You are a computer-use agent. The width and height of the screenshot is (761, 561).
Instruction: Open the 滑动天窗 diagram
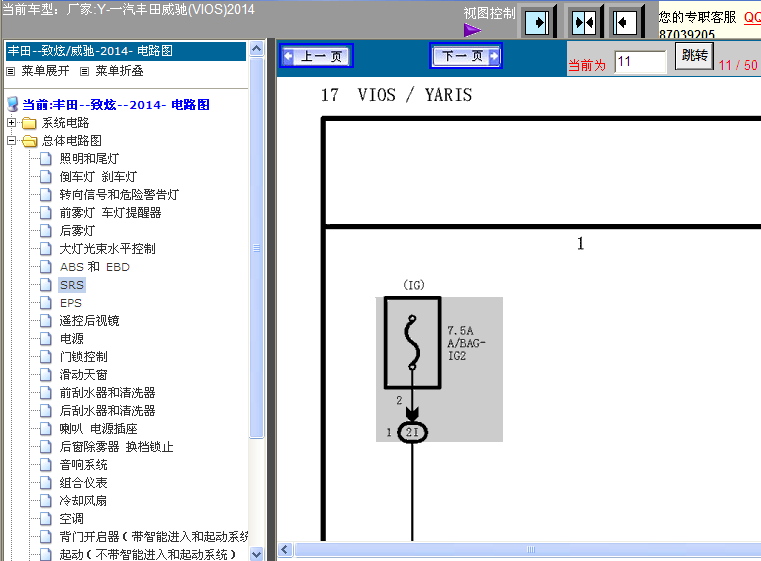pyautogui.click(x=83, y=375)
